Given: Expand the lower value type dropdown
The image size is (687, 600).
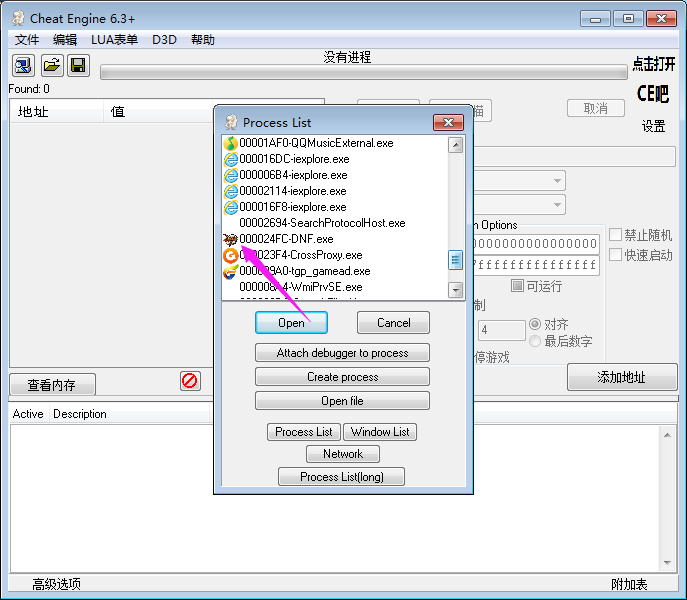Looking at the screenshot, I should coord(557,205).
